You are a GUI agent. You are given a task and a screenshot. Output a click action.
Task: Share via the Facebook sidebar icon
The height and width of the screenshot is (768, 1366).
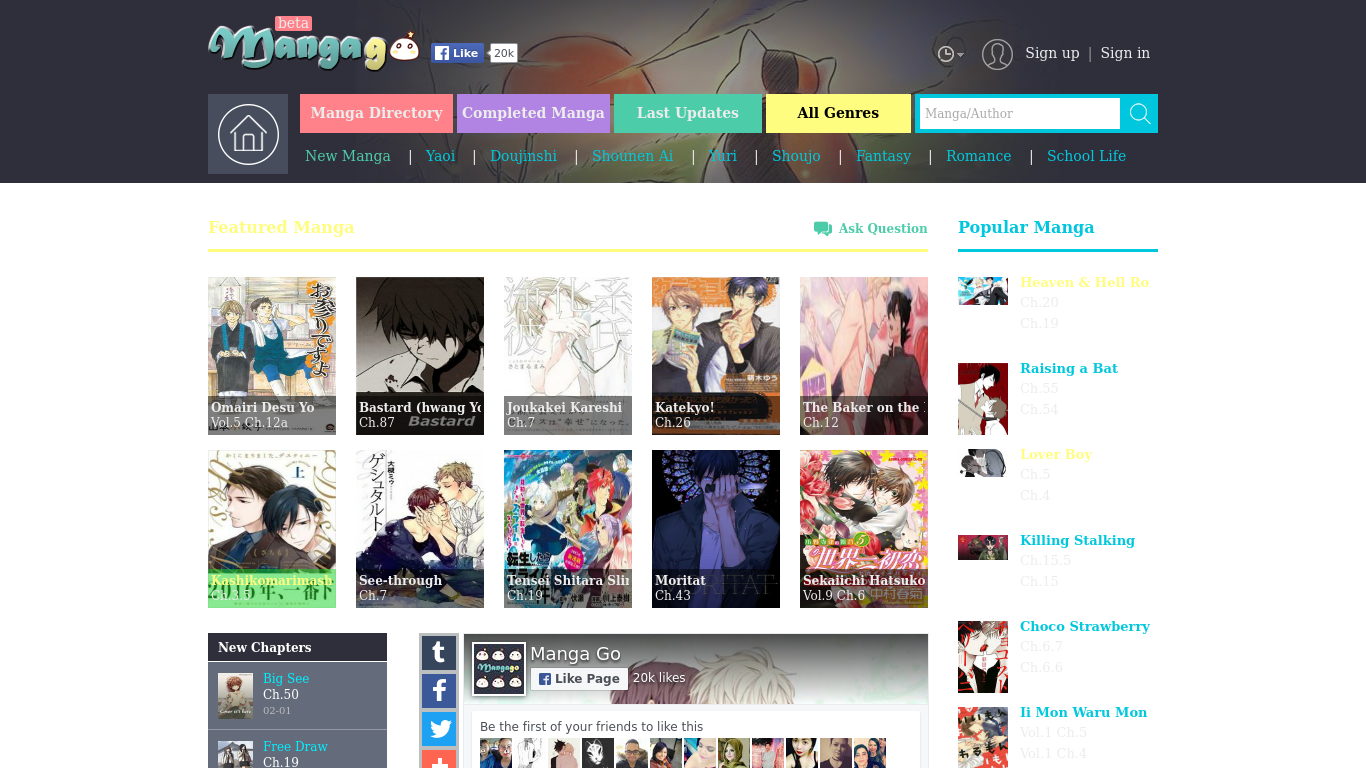tap(439, 691)
